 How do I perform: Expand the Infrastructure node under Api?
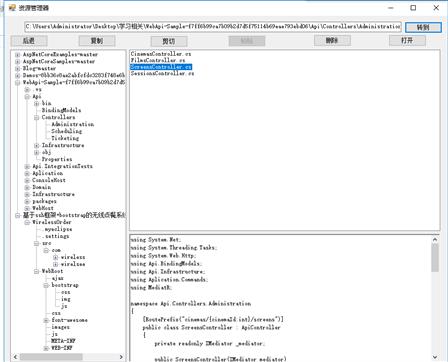37,145
